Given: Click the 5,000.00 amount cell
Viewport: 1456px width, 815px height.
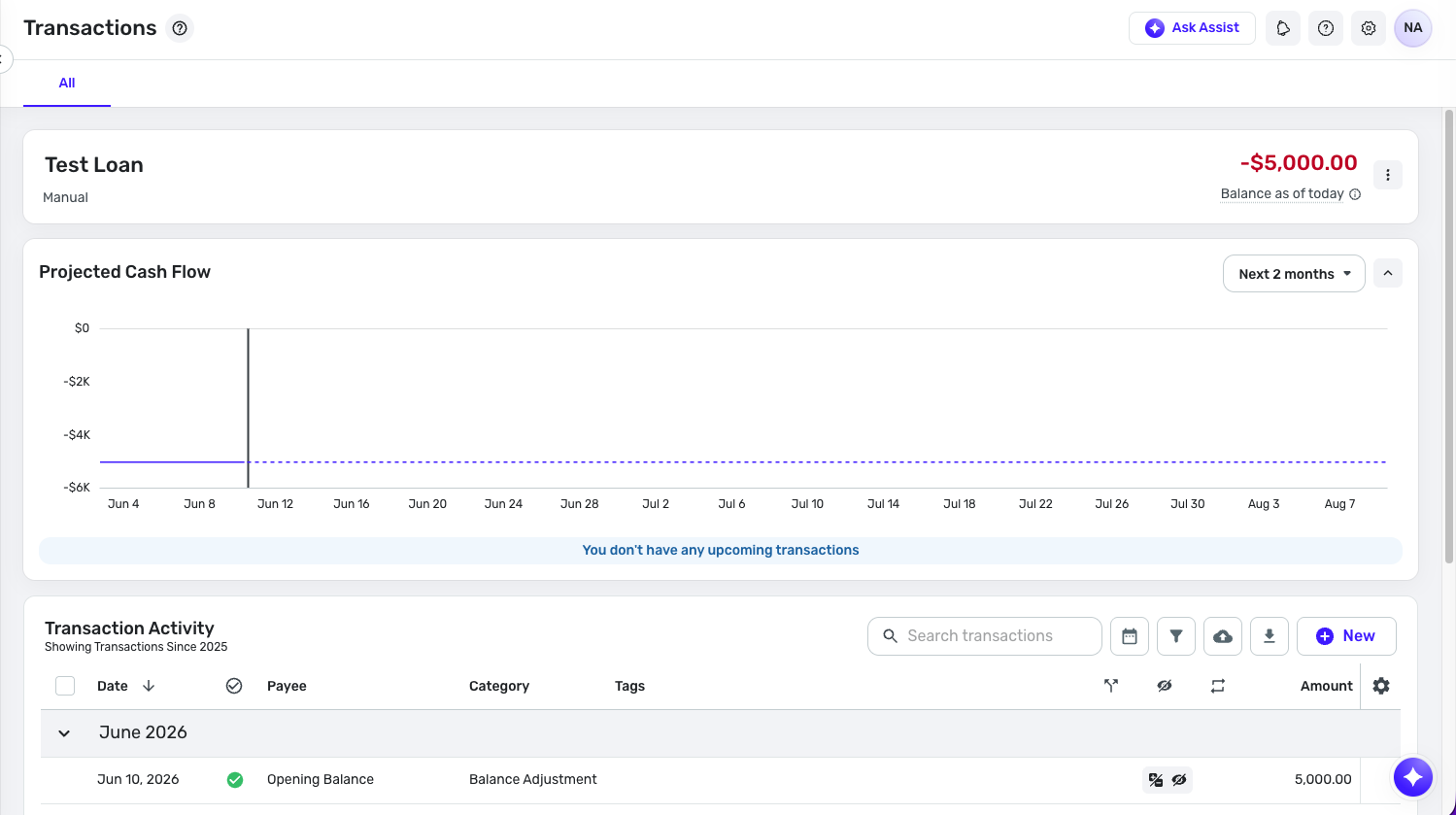Looking at the screenshot, I should coord(1323,780).
